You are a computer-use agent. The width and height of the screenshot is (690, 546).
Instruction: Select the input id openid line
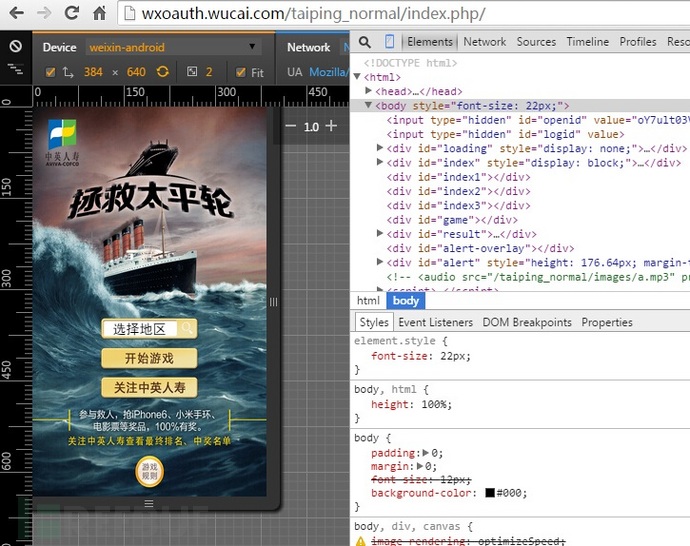point(538,120)
